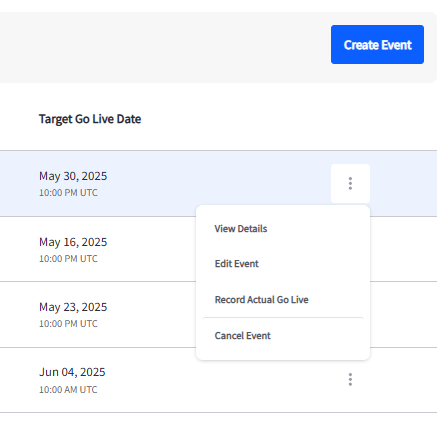Open the actions menu for May 30 event
Image resolution: width=441 pixels, height=429 pixels.
350,183
